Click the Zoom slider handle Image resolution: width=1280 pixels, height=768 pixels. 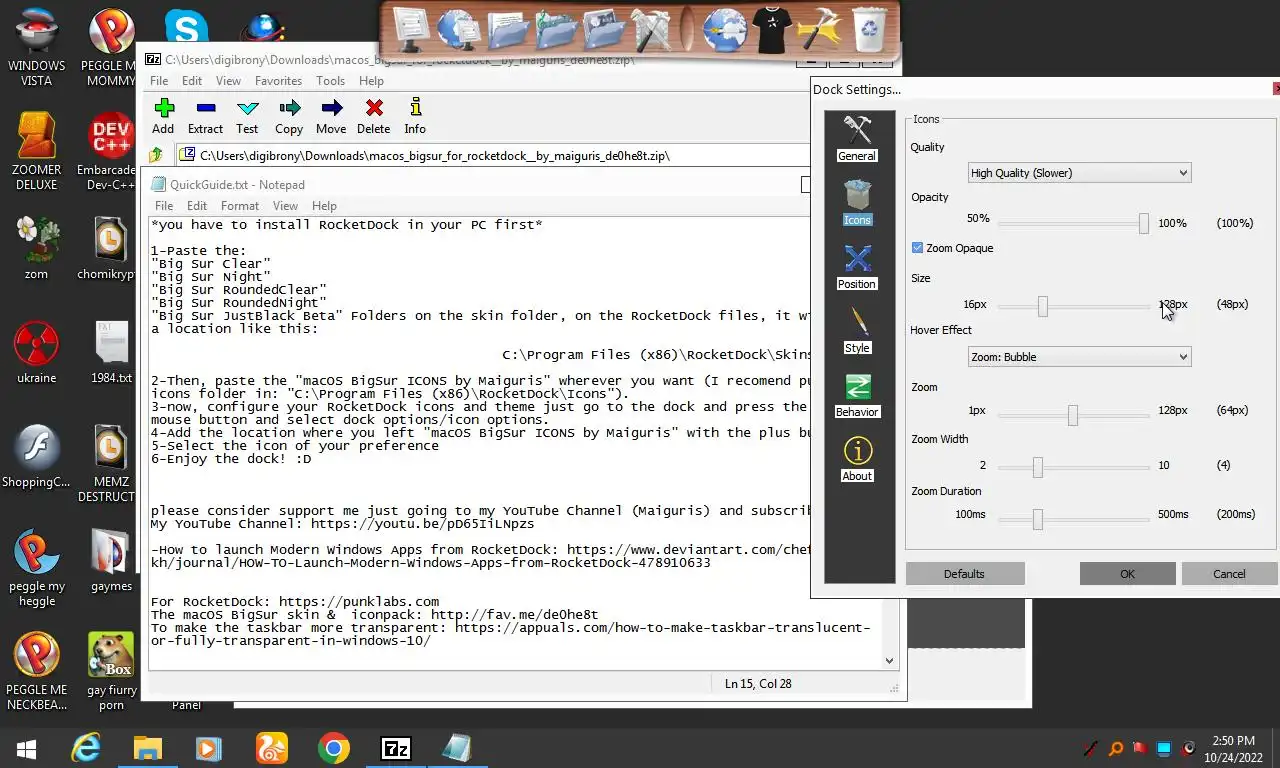pos(1073,415)
